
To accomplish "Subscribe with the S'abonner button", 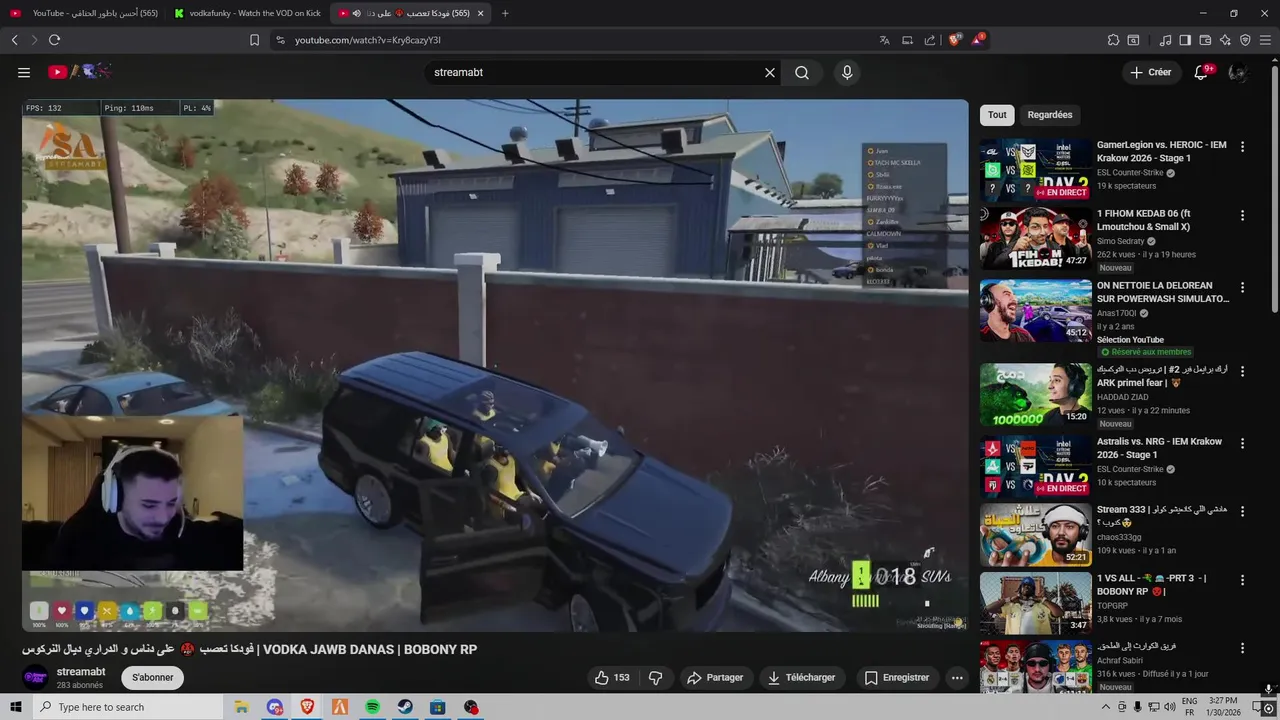I will pos(153,678).
